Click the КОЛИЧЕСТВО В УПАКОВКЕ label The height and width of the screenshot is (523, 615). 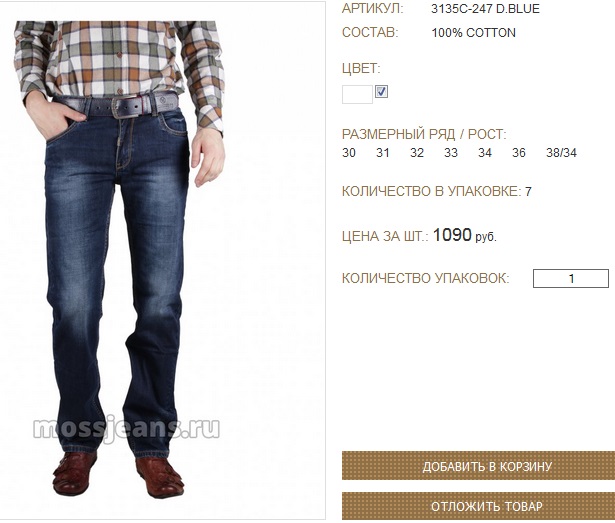point(431,191)
